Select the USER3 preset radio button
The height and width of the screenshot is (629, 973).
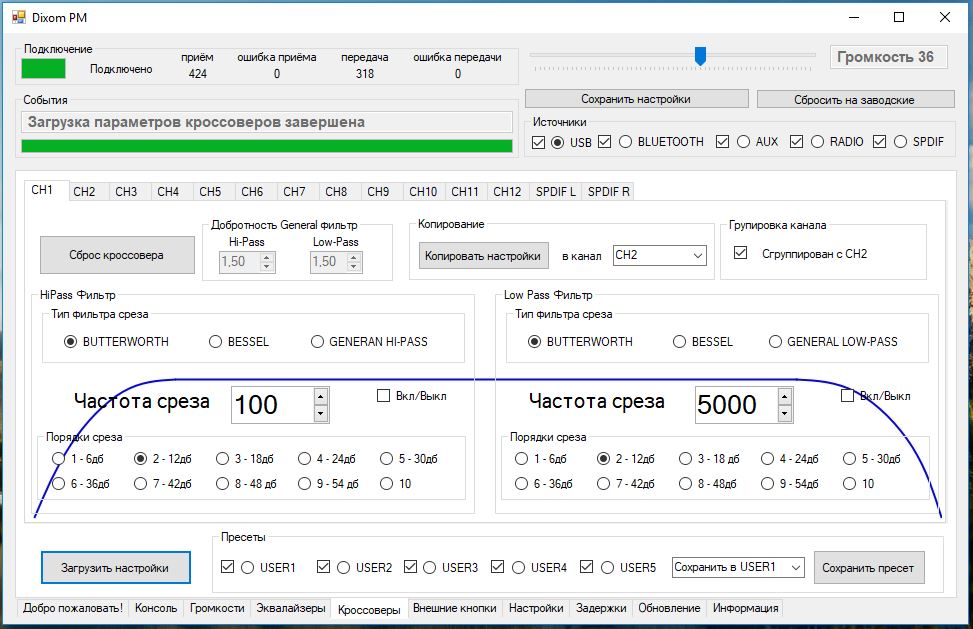click(x=429, y=568)
